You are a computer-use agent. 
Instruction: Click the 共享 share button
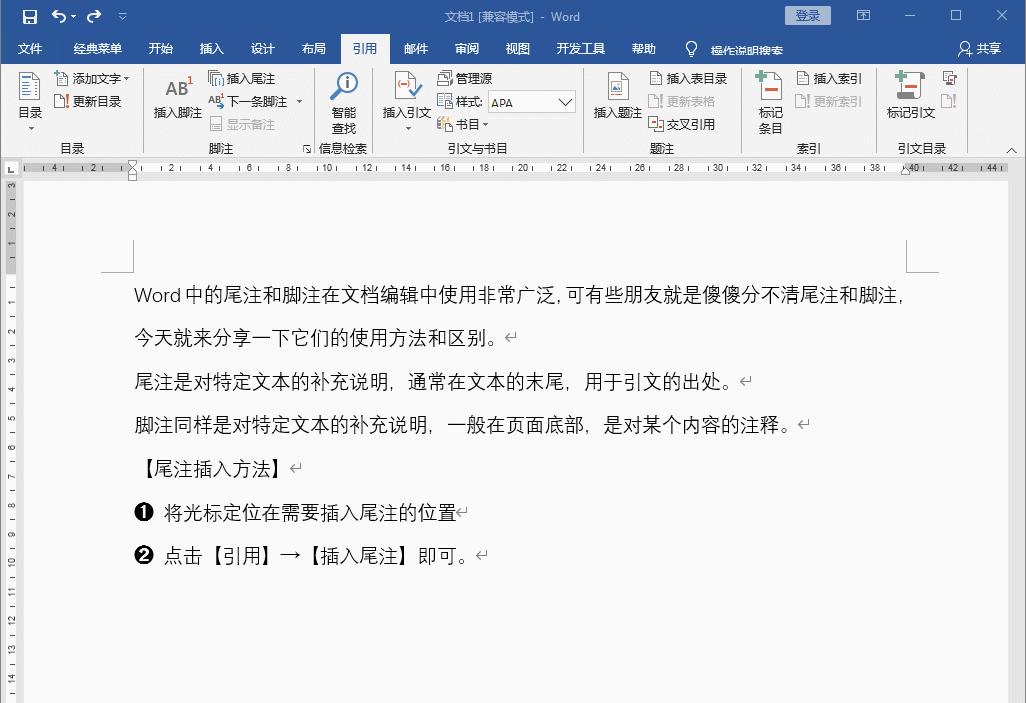click(980, 48)
